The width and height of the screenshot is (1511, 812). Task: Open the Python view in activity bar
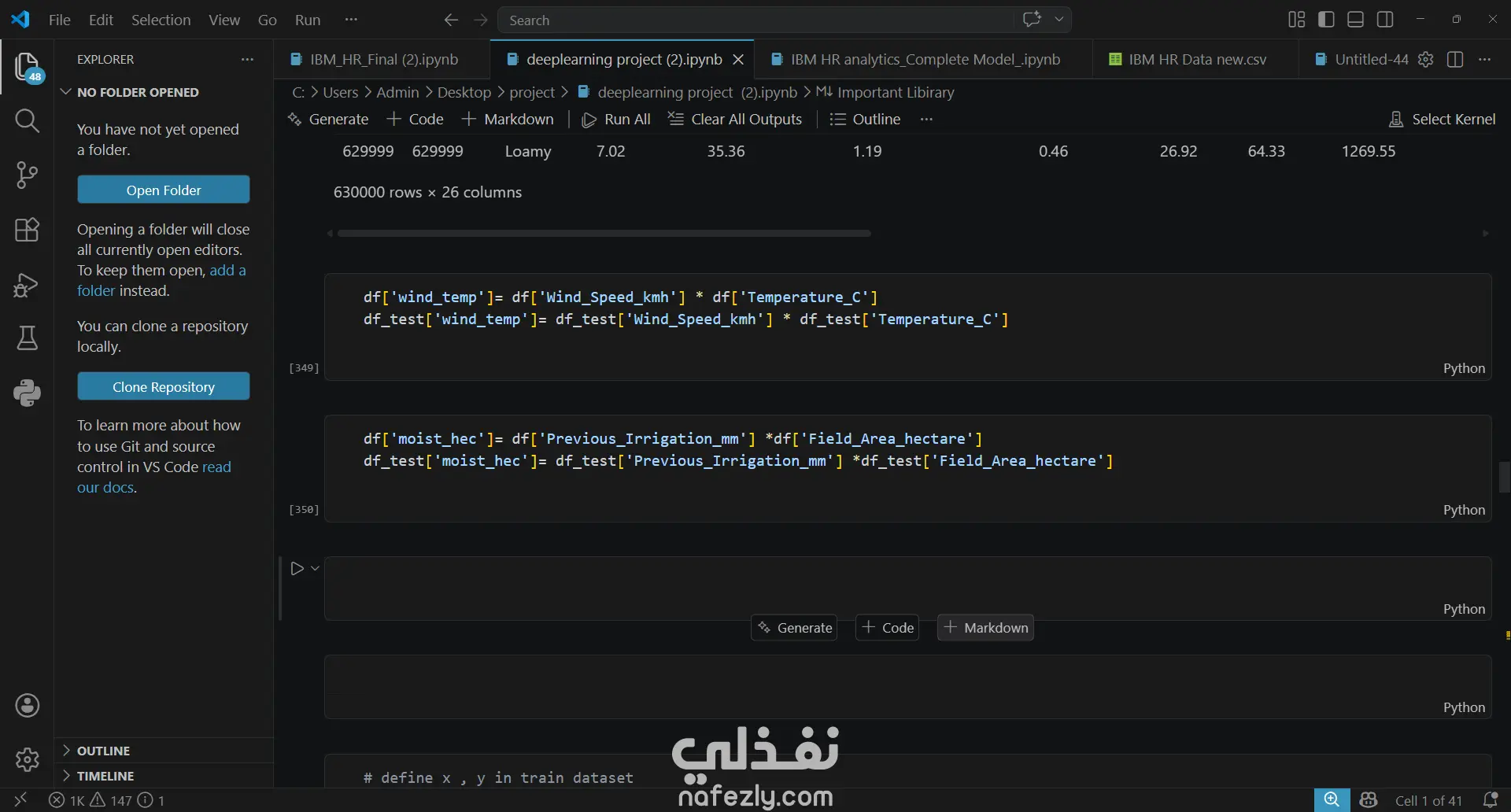(28, 393)
